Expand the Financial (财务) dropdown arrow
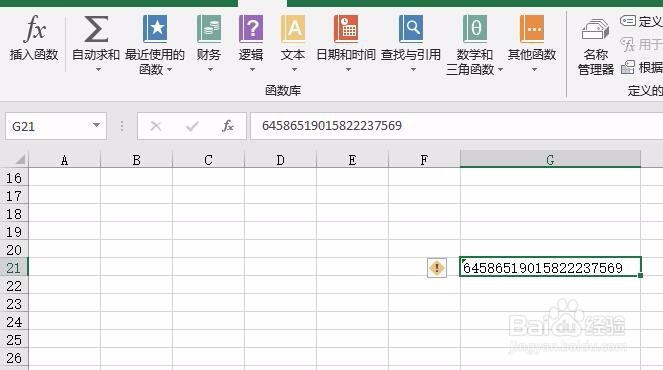The image size is (663, 370). tap(210, 70)
